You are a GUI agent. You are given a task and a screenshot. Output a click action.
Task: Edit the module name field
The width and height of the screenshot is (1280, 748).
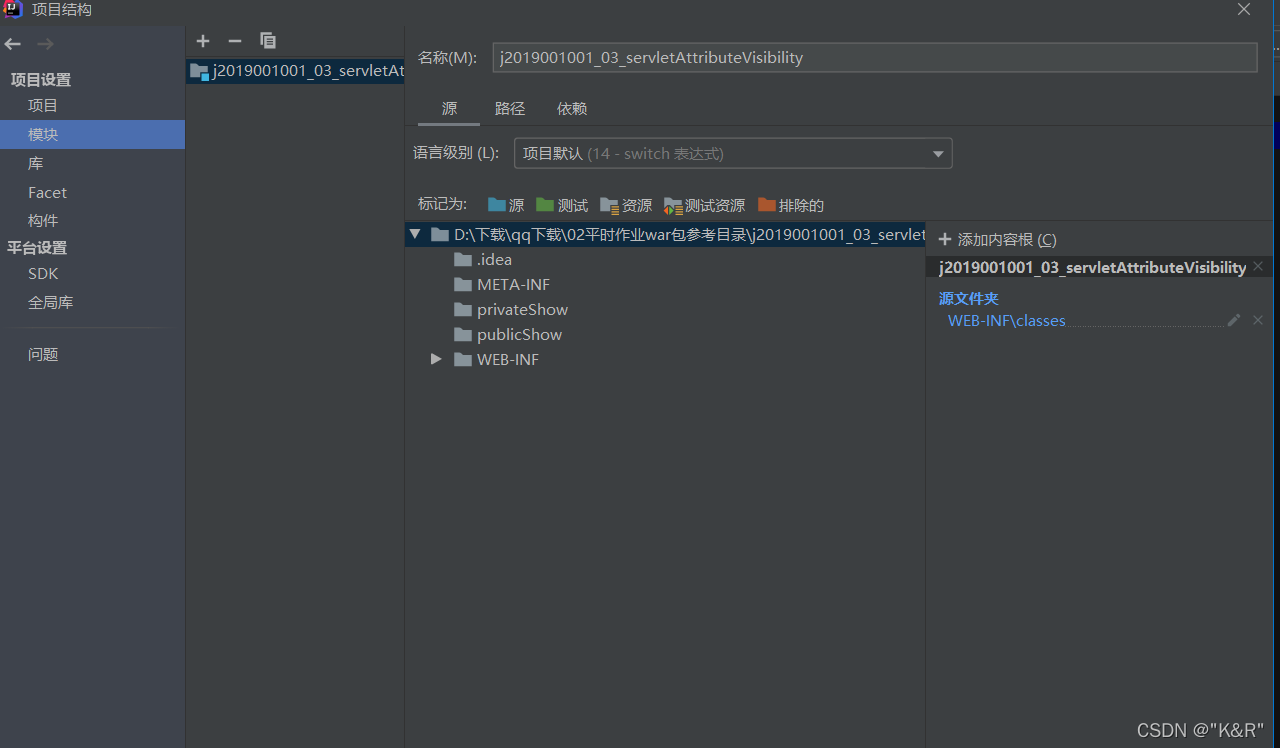[x=874, y=58]
